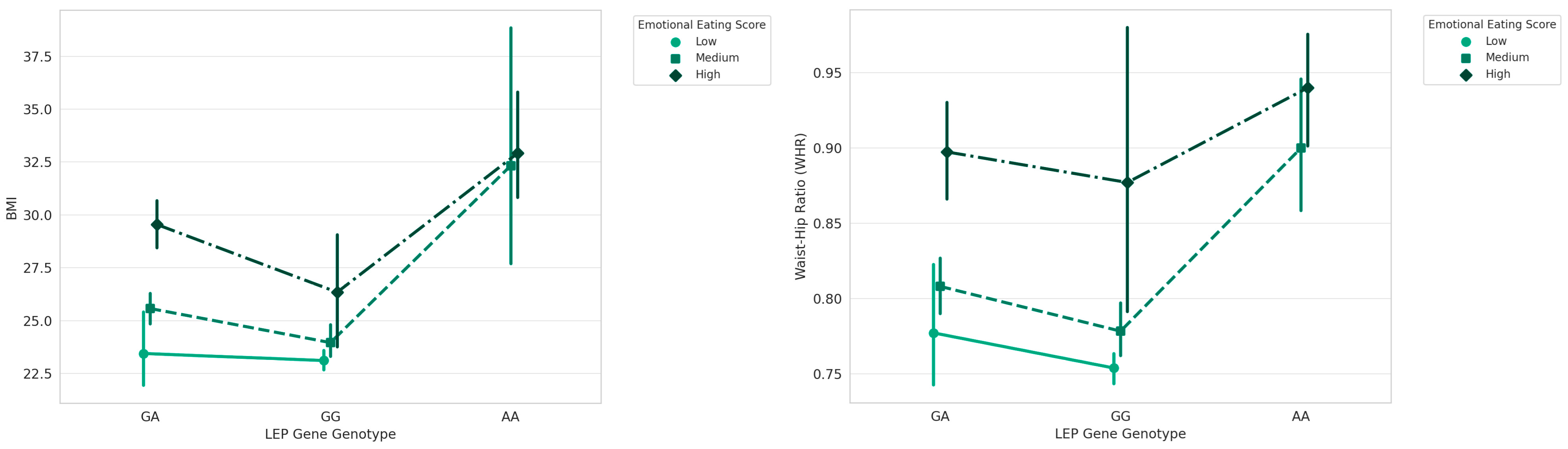This screenshot has height=449, width=1568.
Task: Click the Emotional Eating Score title in the BMI chart legend
Action: 701,25
